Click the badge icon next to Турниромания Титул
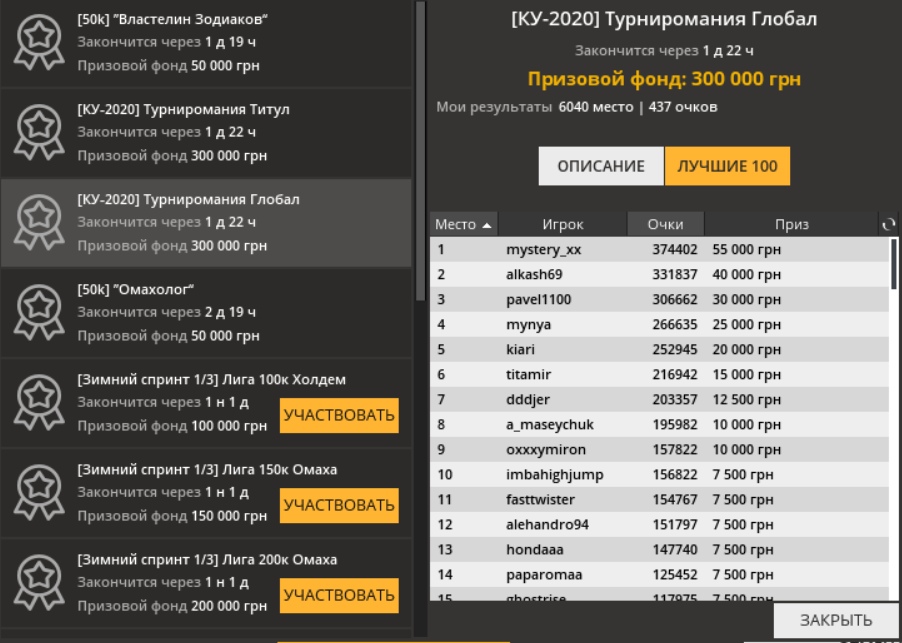 [x=39, y=132]
